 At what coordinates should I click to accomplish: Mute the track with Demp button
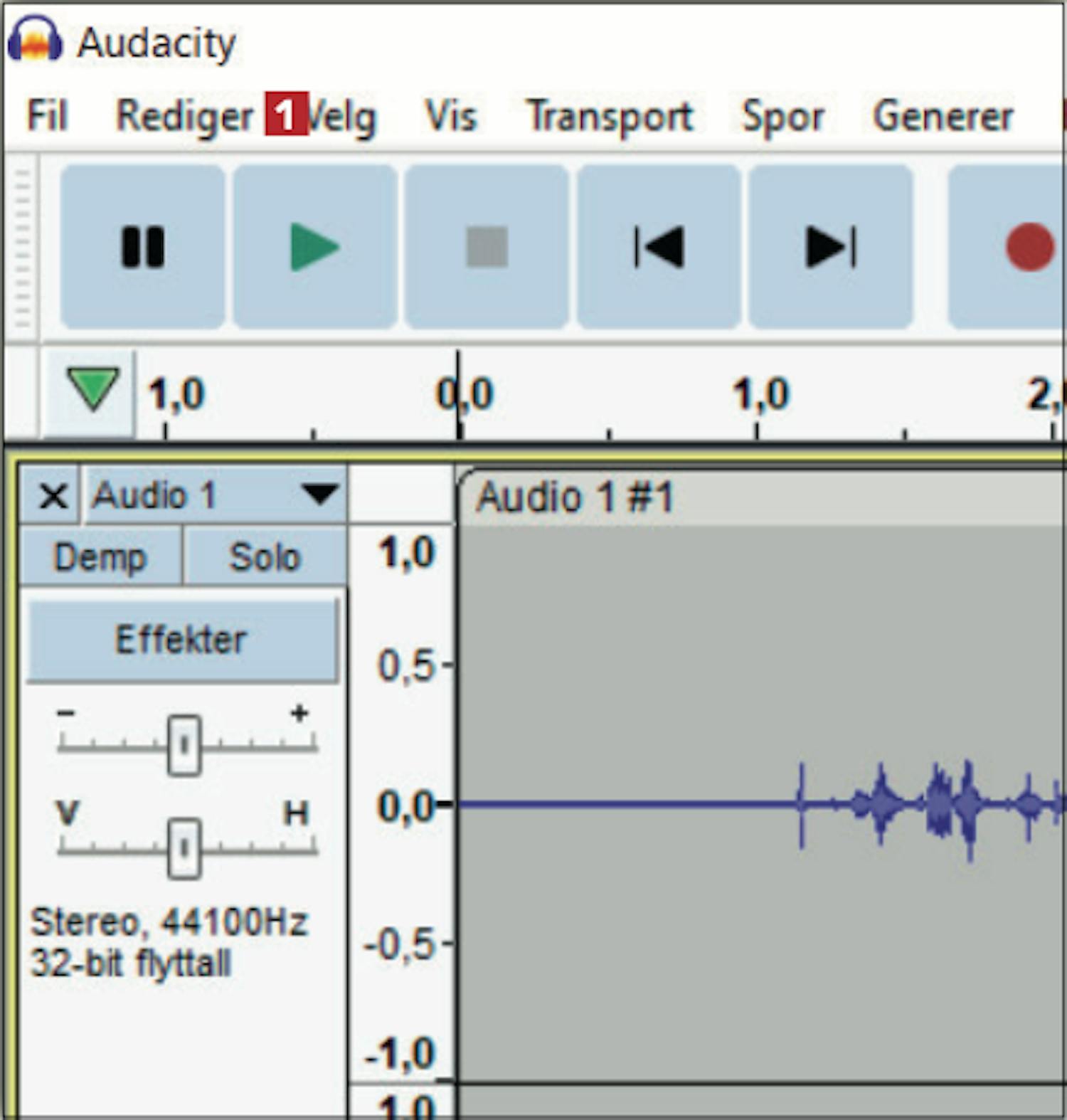(100, 556)
